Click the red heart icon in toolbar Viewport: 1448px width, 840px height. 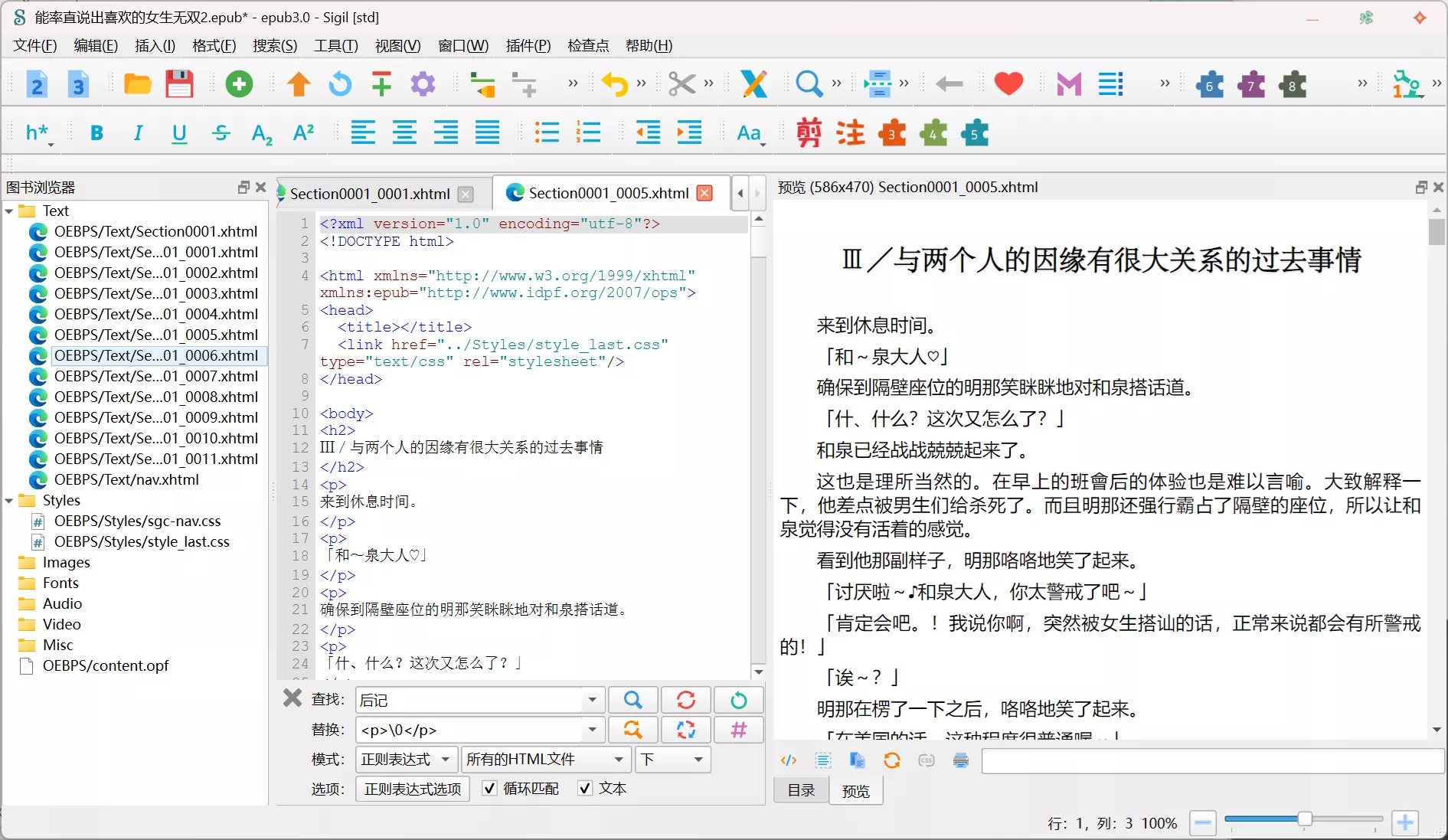click(1008, 84)
